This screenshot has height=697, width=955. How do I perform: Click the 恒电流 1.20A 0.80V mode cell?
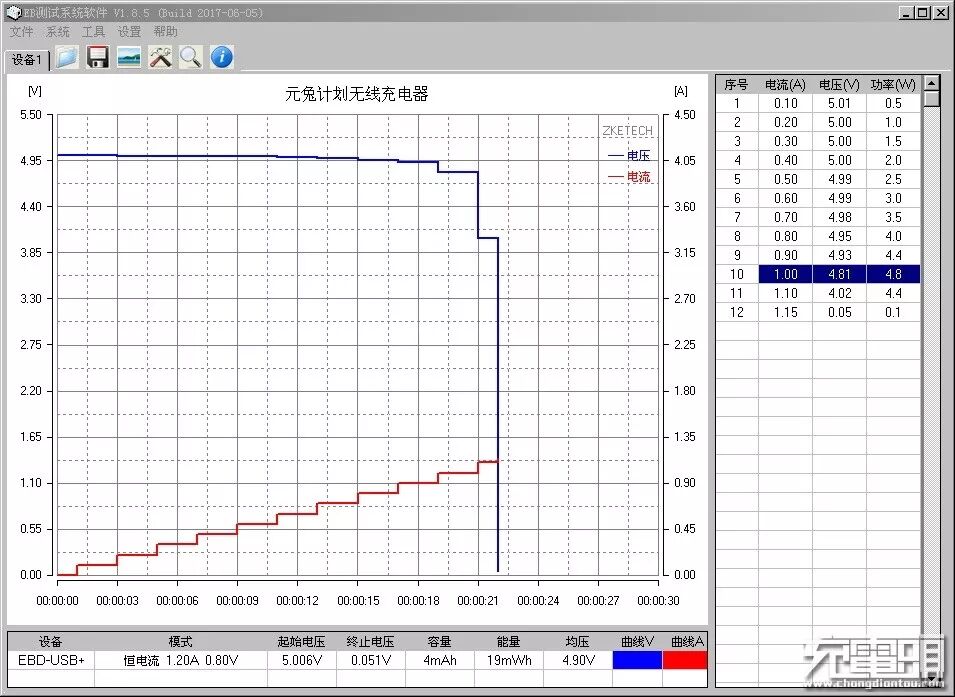coord(180,660)
